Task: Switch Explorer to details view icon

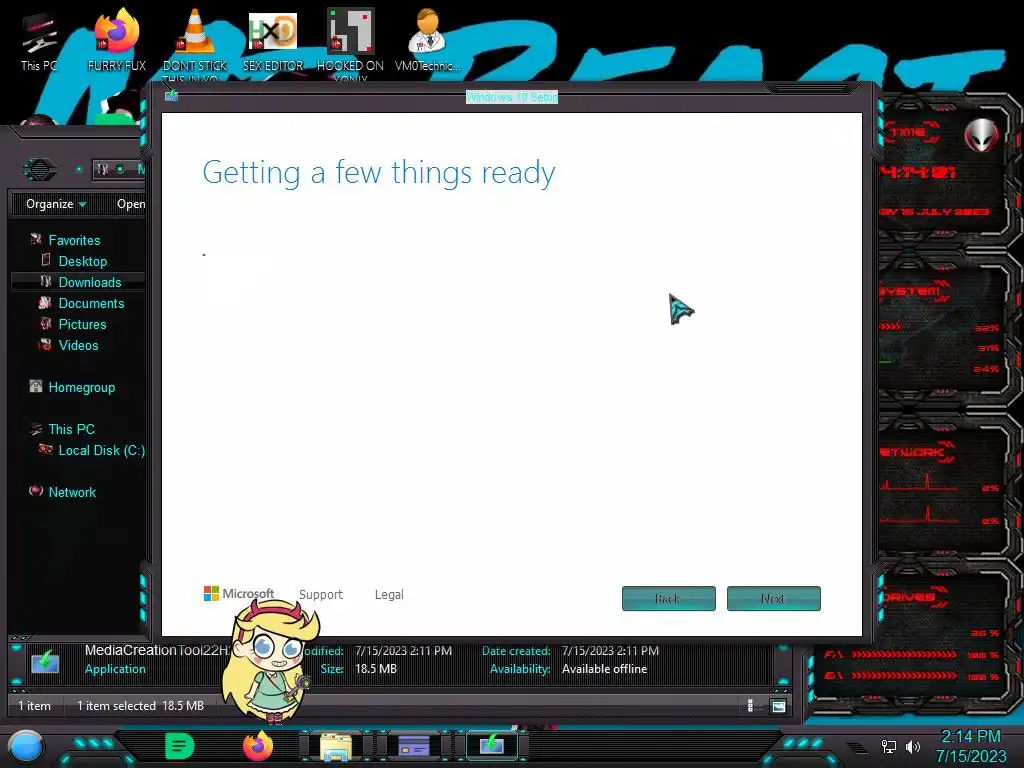Action: pos(750,705)
